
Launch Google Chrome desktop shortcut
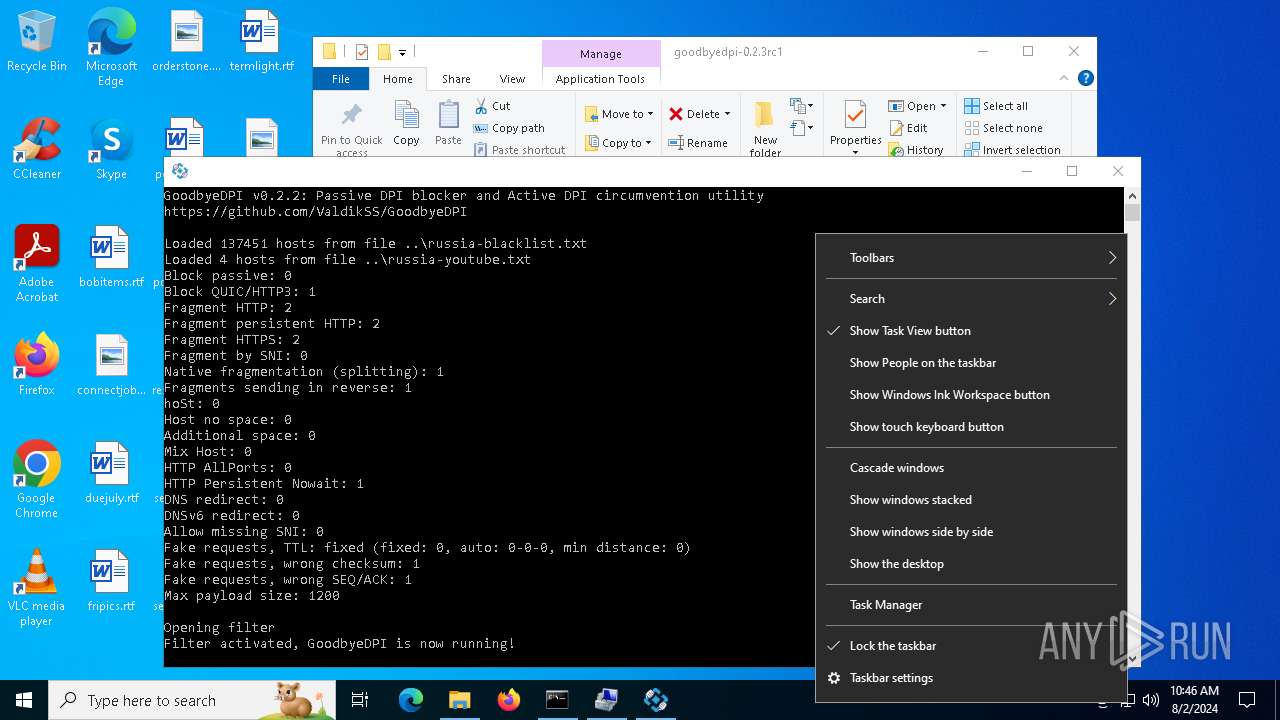(37, 480)
